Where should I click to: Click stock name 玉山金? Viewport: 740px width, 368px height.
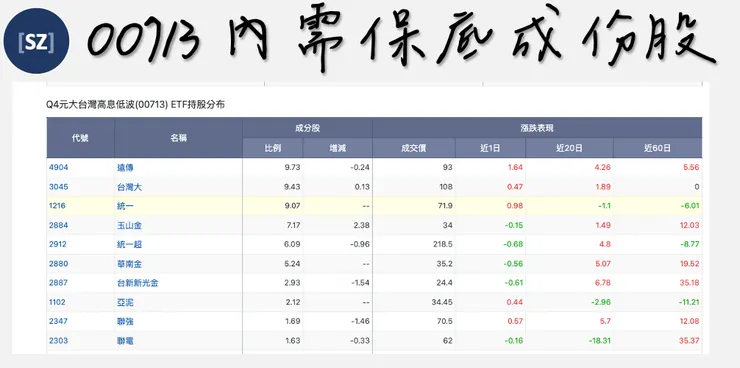click(x=129, y=226)
